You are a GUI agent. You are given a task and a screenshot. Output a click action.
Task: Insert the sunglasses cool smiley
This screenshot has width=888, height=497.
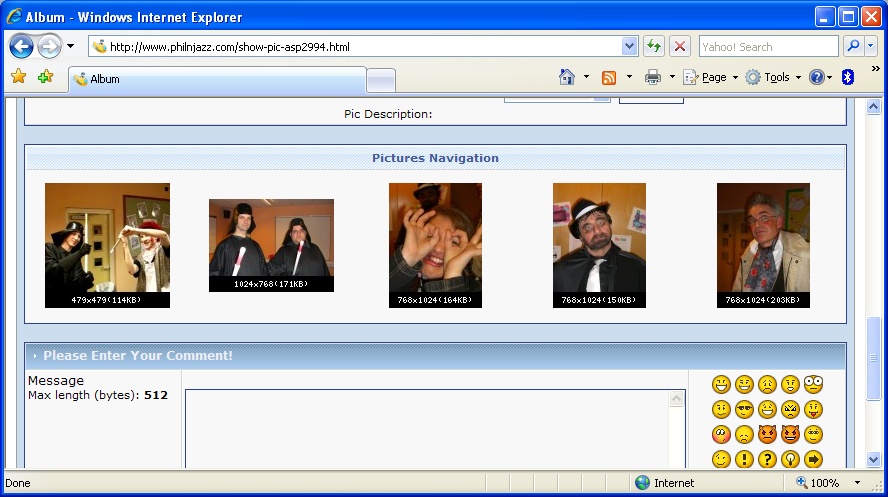pos(744,409)
